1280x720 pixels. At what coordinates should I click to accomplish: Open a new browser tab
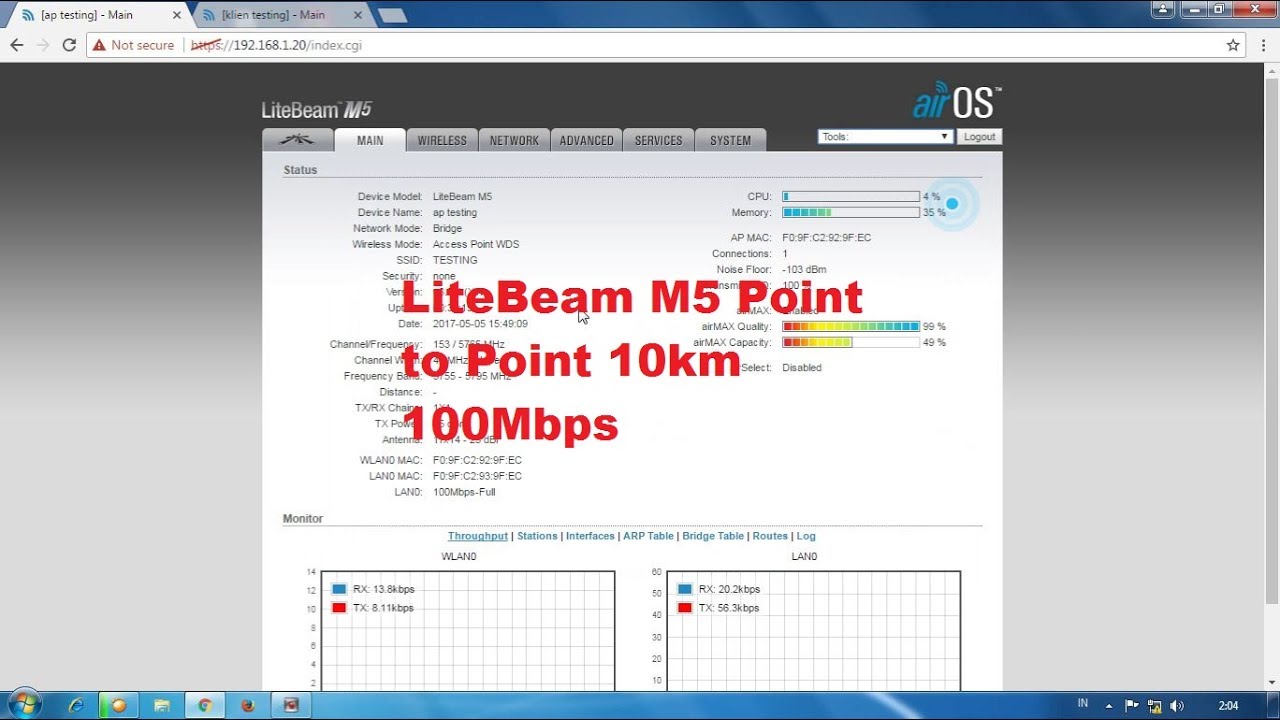click(x=392, y=15)
